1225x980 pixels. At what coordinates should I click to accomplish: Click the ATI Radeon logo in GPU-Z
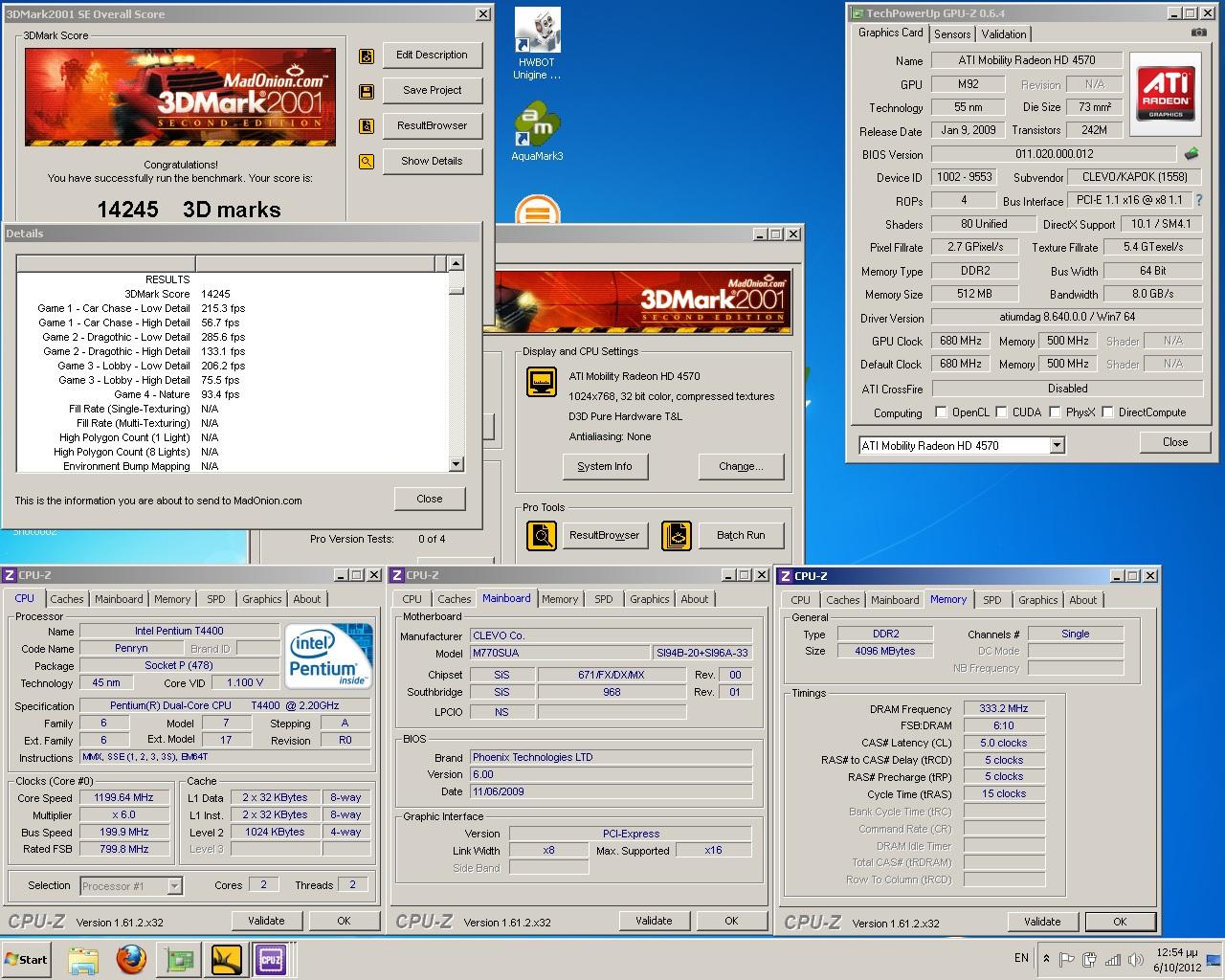(1166, 93)
